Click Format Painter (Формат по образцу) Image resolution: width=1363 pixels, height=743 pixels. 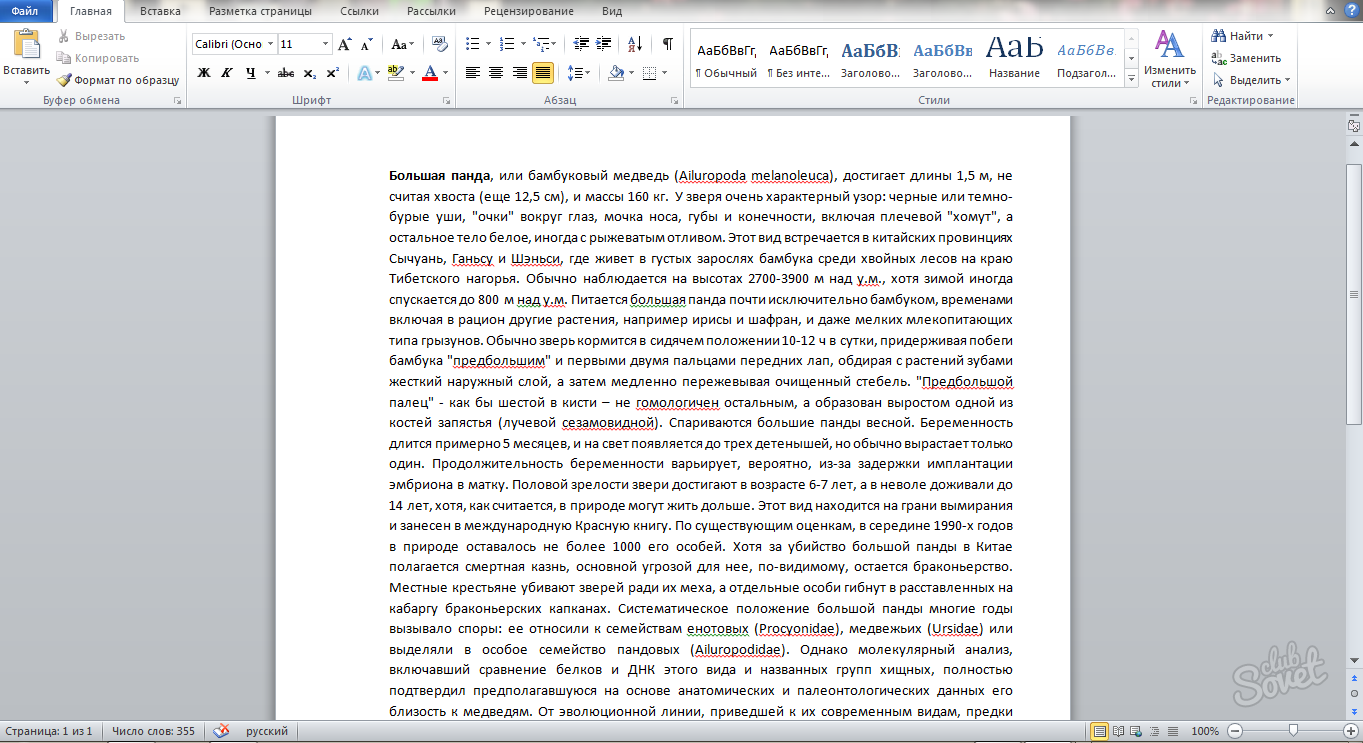pos(118,79)
